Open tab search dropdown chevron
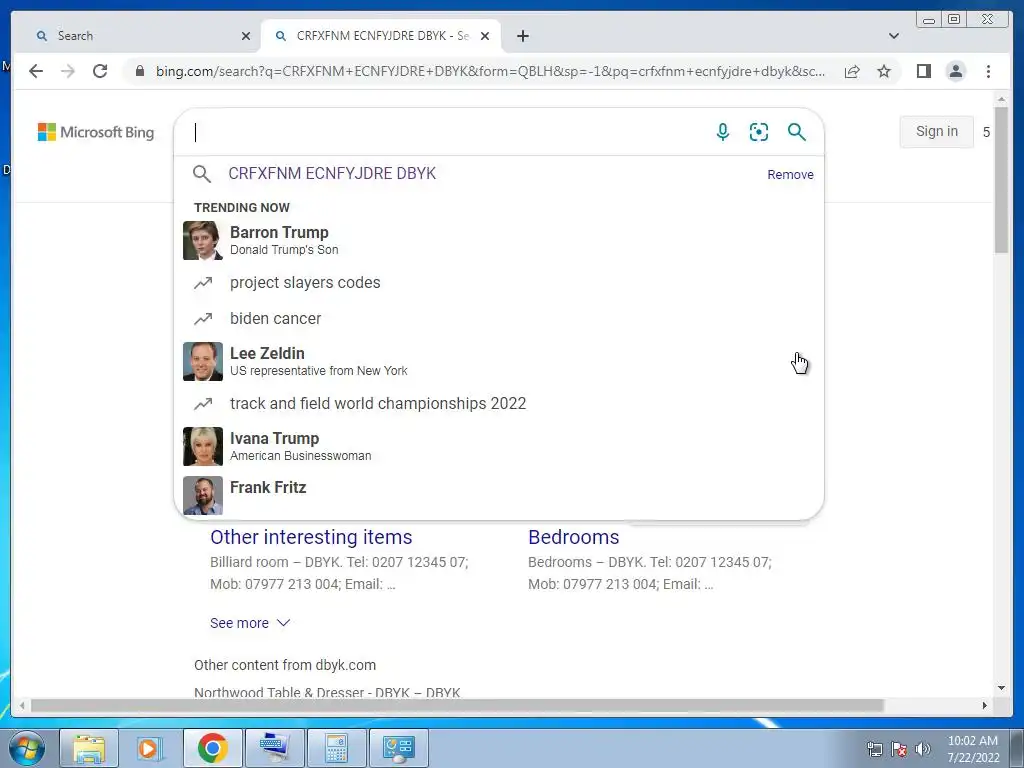 tap(893, 36)
